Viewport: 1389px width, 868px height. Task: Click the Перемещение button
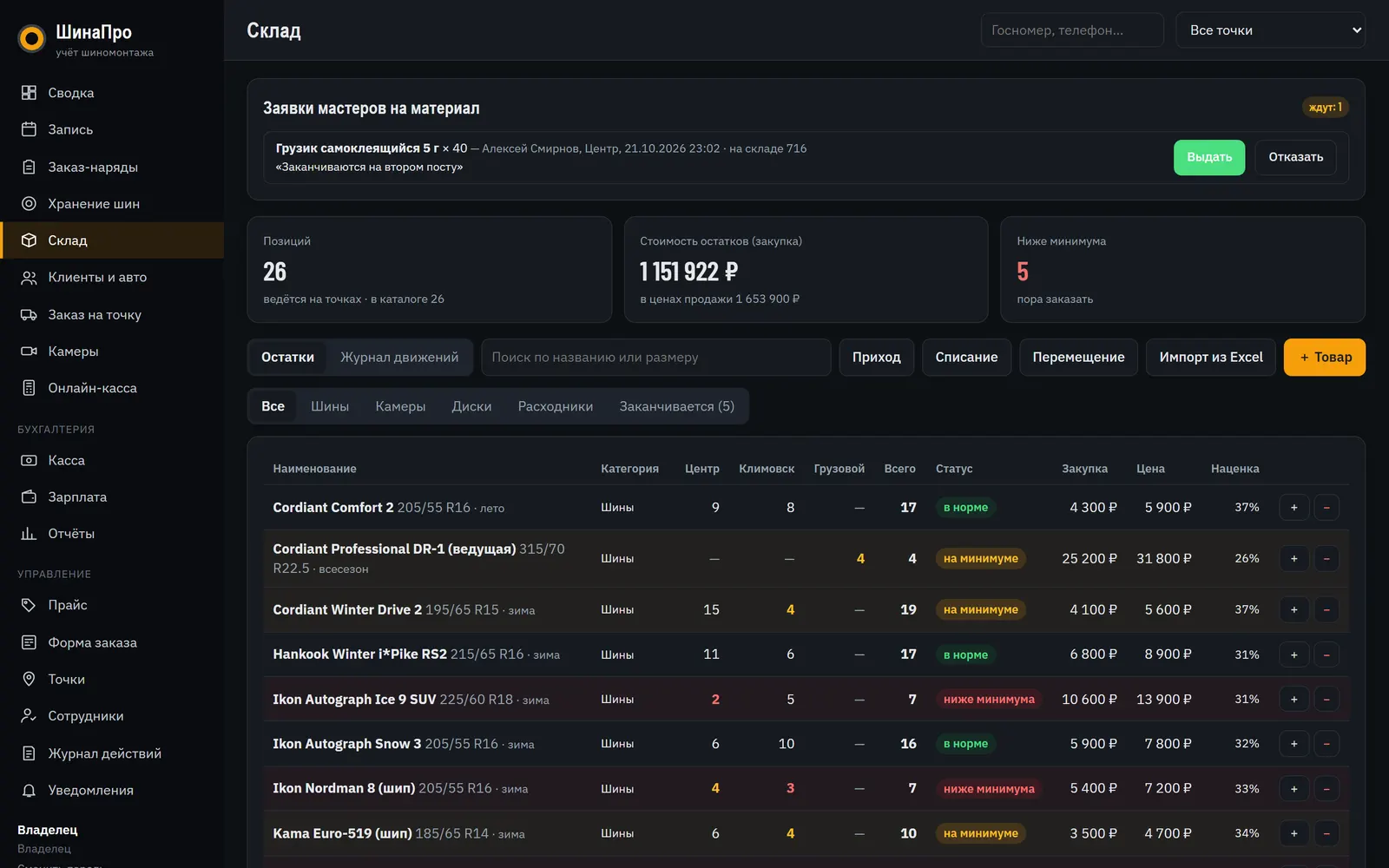[1078, 358]
